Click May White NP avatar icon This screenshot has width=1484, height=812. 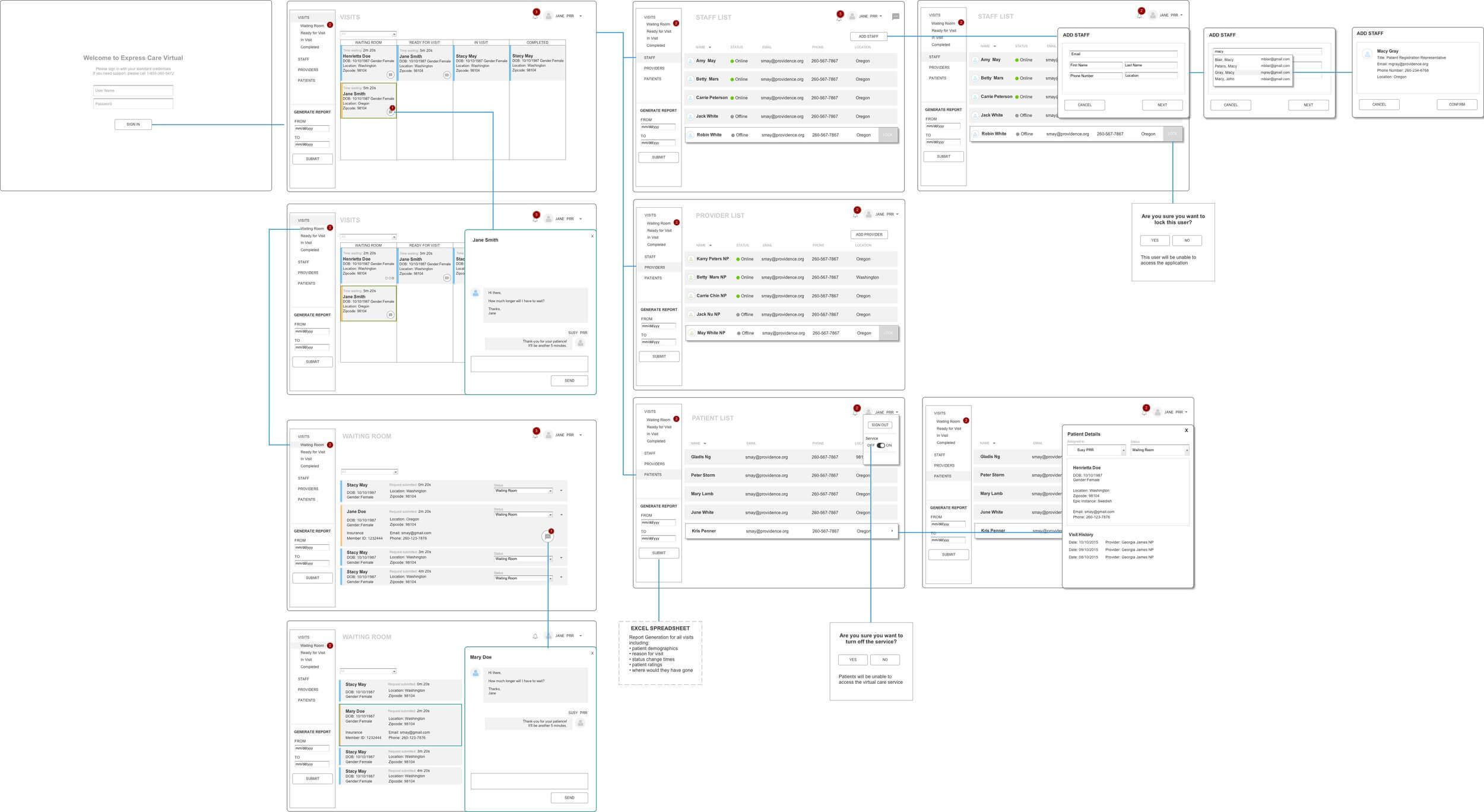click(x=691, y=333)
